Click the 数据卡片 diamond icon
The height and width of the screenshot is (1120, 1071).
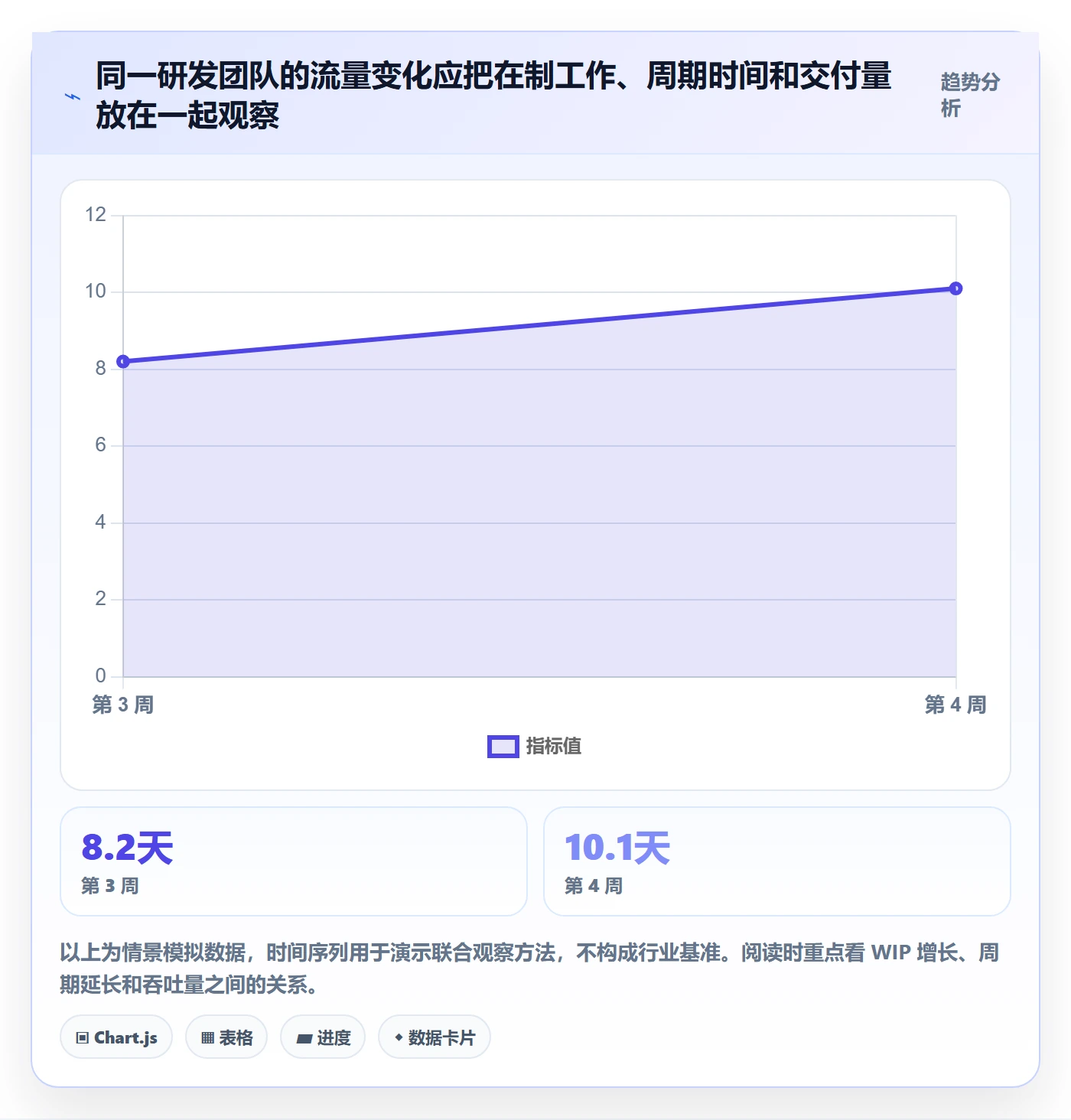(x=399, y=1037)
